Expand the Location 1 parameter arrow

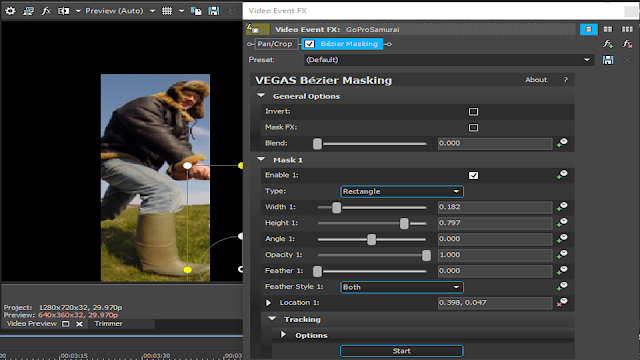pos(269,303)
